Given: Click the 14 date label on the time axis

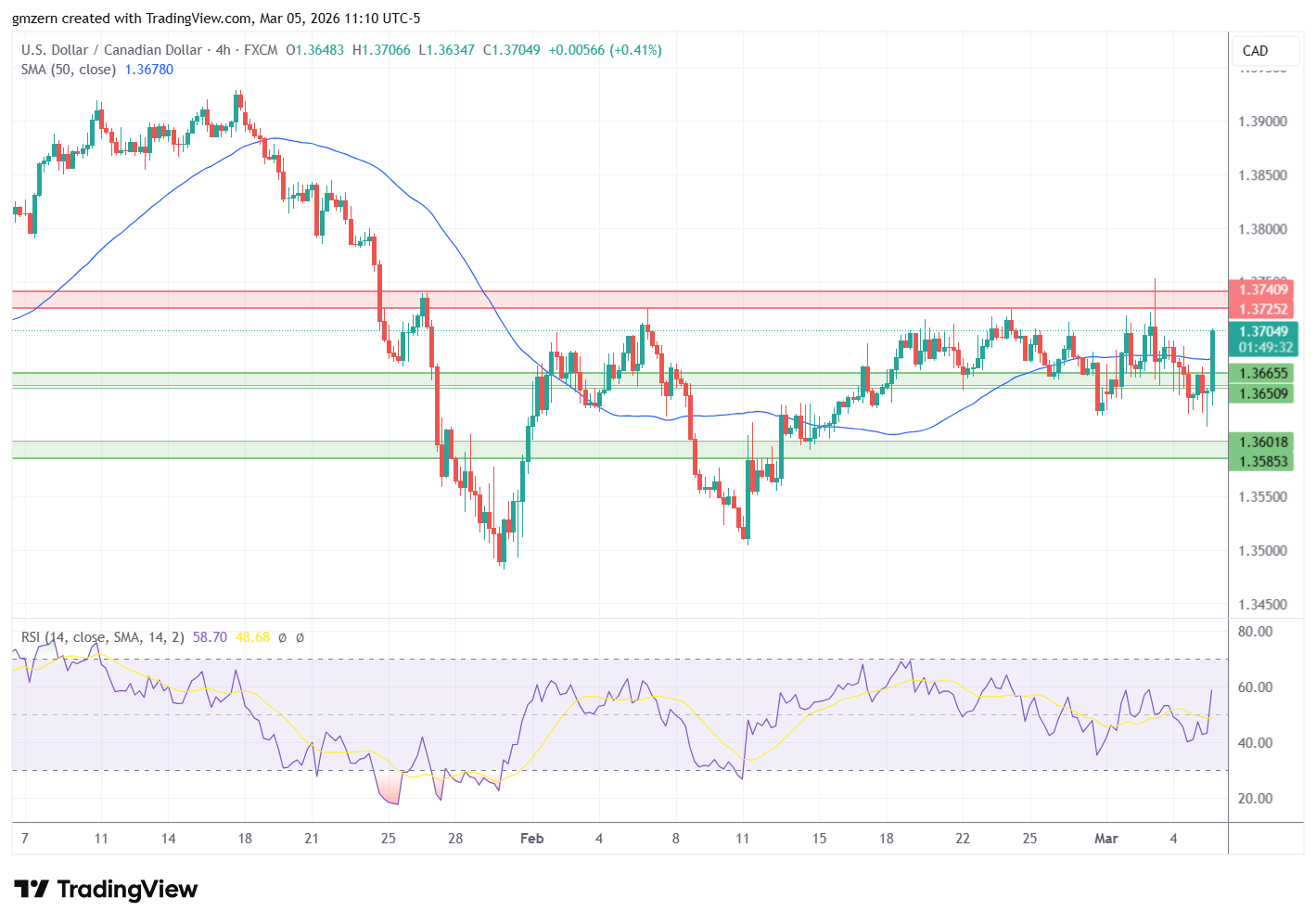Looking at the screenshot, I should tap(168, 839).
